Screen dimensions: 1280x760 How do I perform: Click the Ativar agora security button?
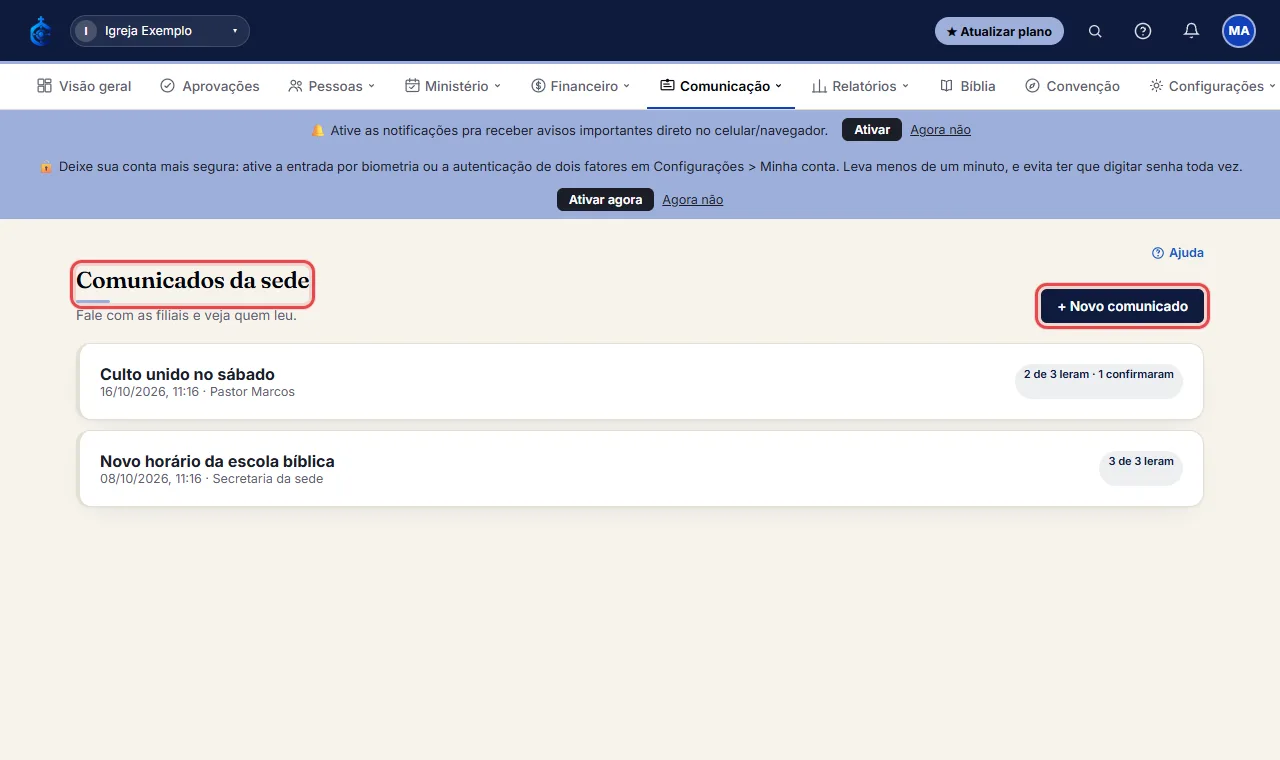click(x=605, y=200)
